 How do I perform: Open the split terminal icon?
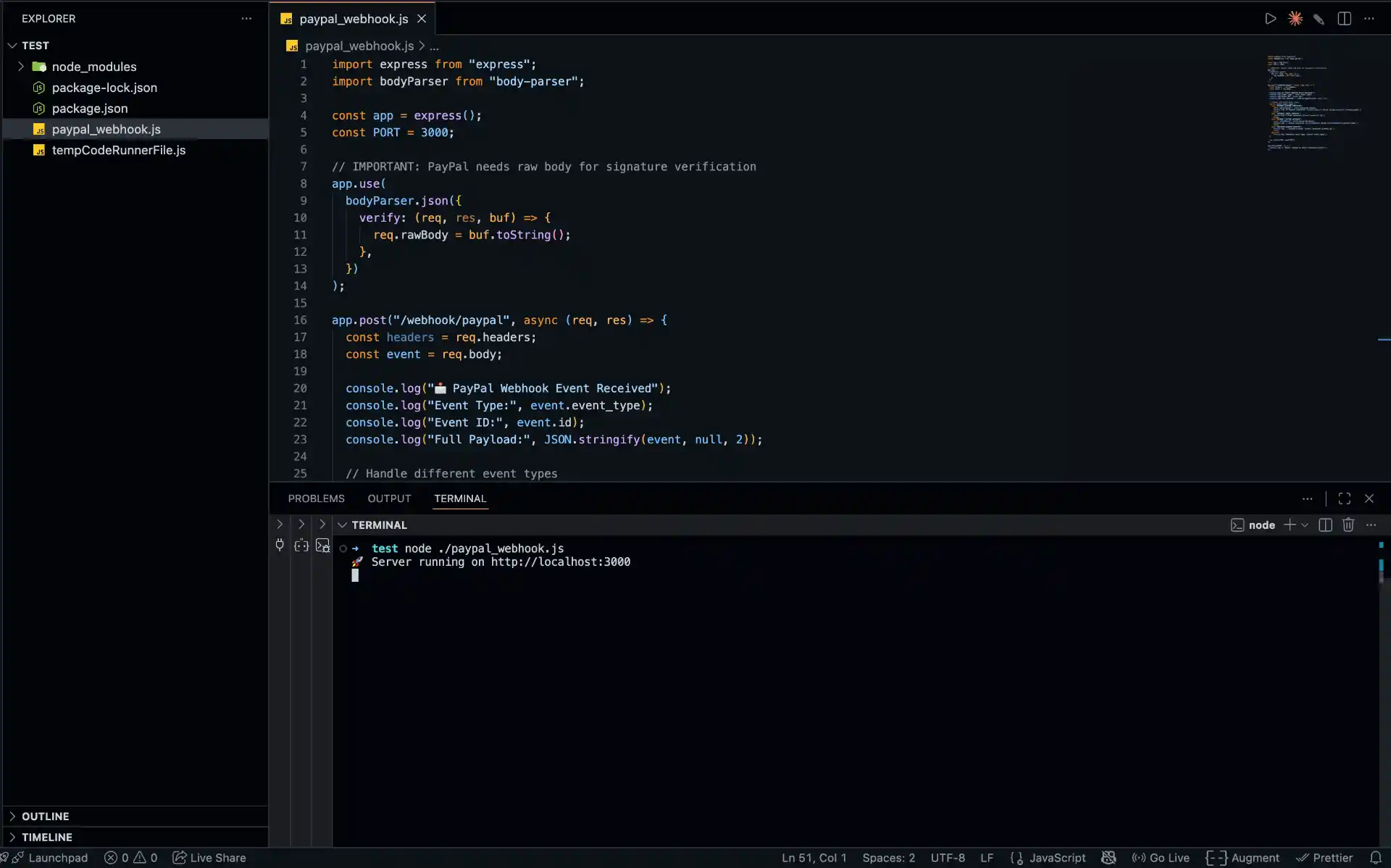click(x=1324, y=525)
